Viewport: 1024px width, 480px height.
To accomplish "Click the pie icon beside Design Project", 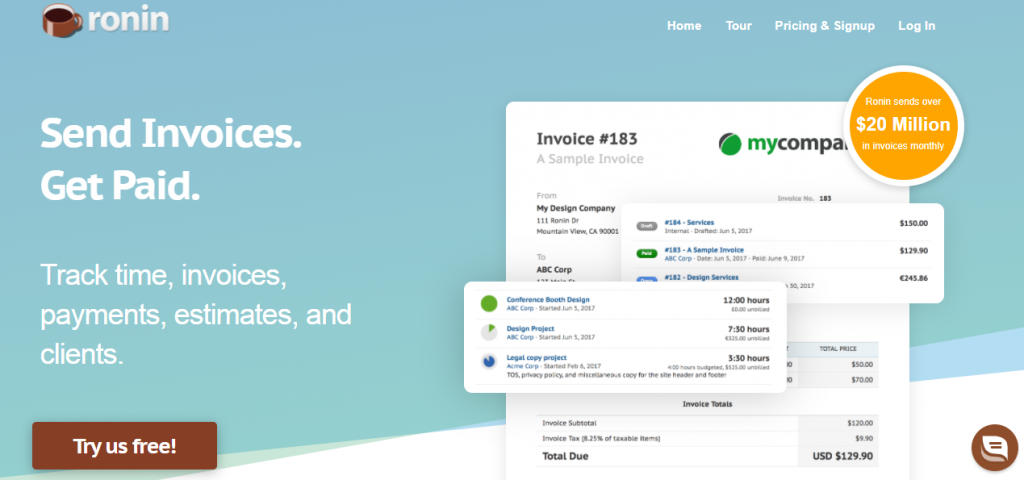I will (x=488, y=332).
